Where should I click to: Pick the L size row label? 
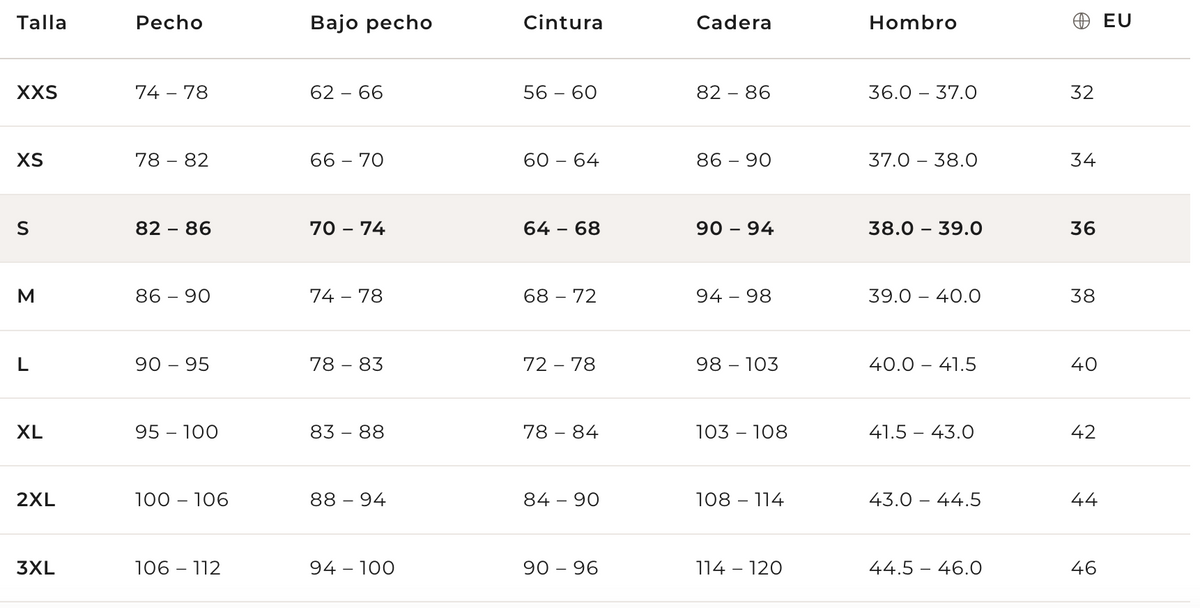(x=23, y=364)
